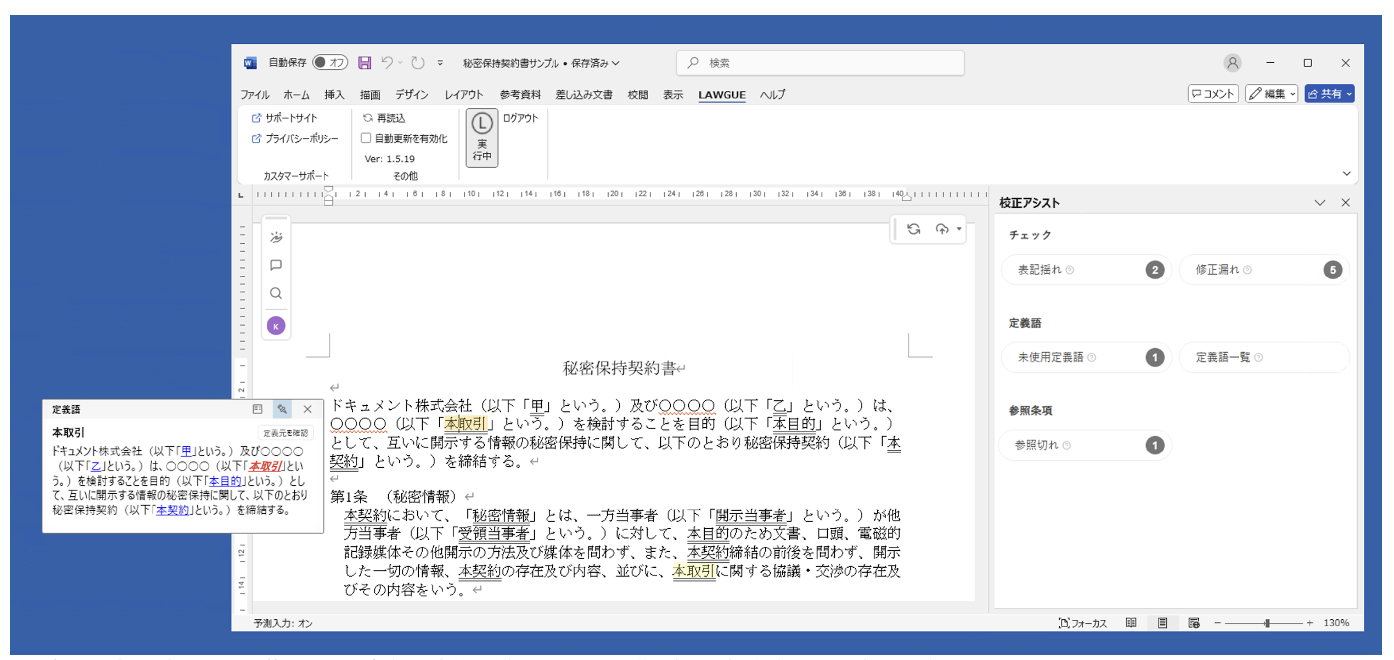Toggle フォーカス mode in status bar

coord(1082,623)
